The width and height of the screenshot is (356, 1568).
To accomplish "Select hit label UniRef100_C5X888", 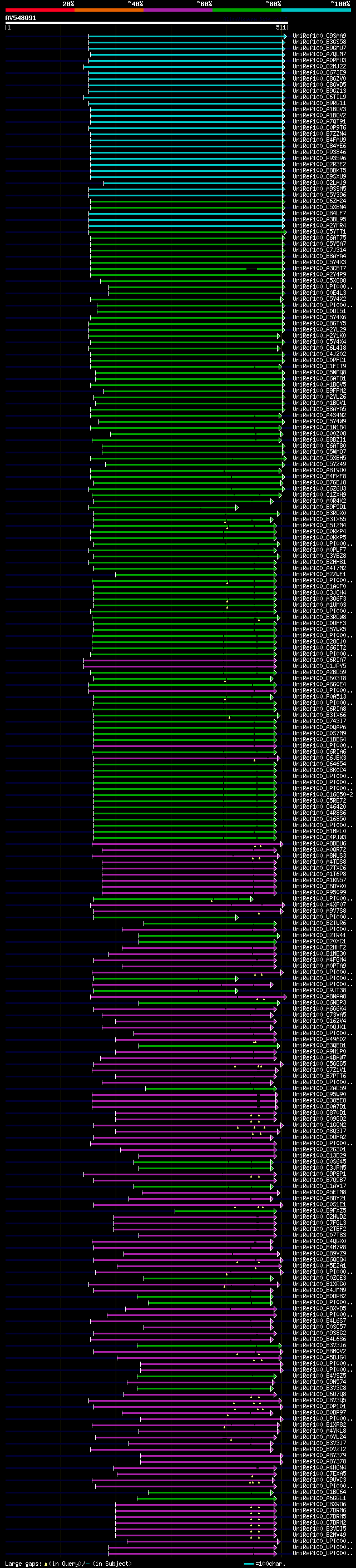I will [319, 280].
